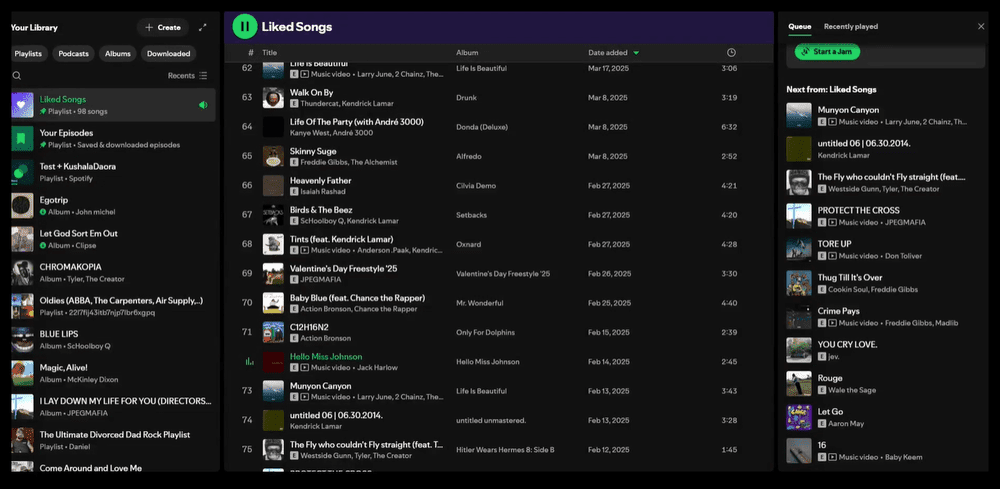Expand Your Library with the arrows icon
The width and height of the screenshot is (1000, 489).
tap(203, 27)
